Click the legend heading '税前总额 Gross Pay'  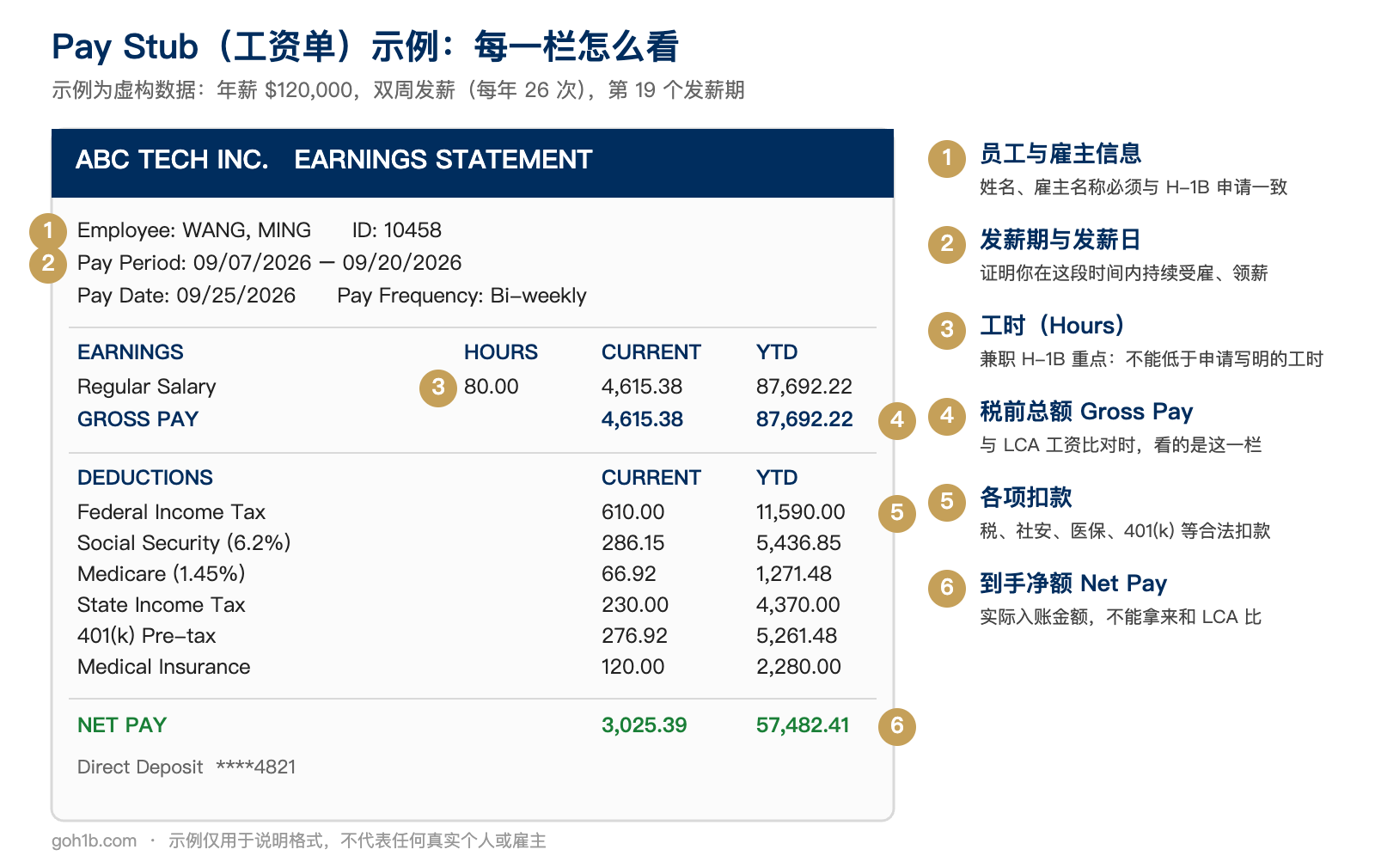pos(1086,412)
